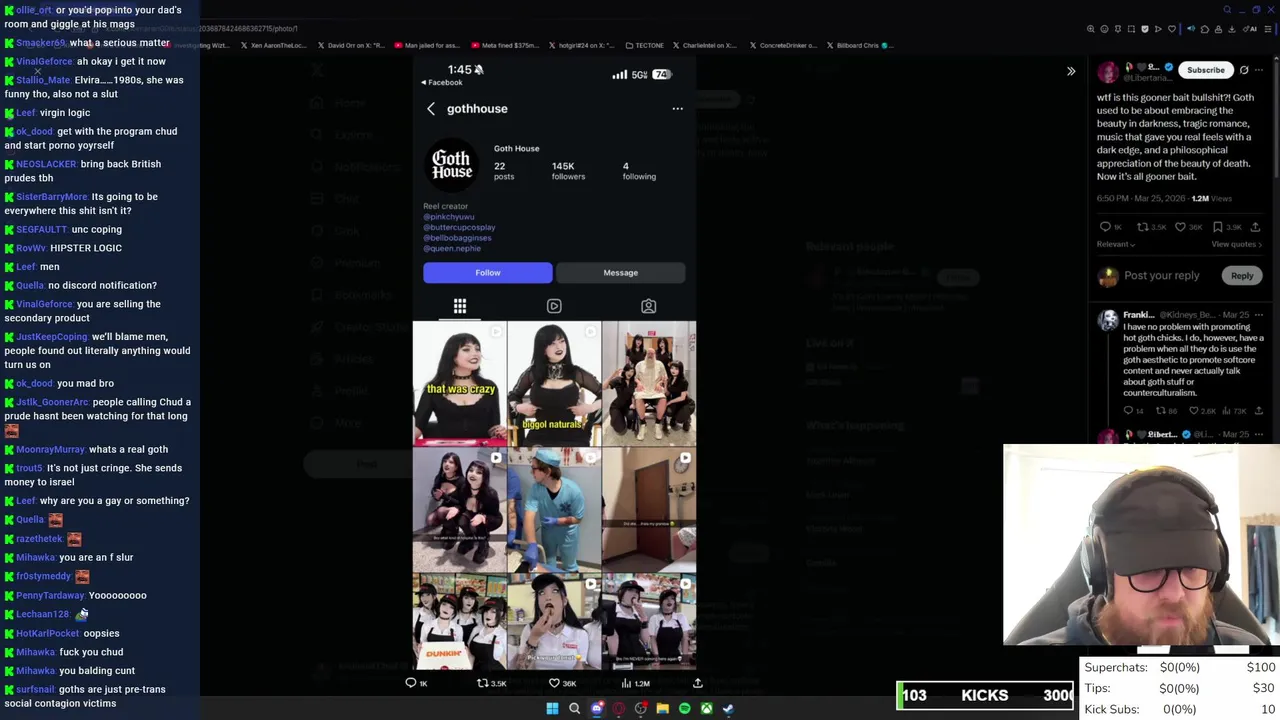
Task: Click SisterBarryMore username in chat
Action: point(51,197)
